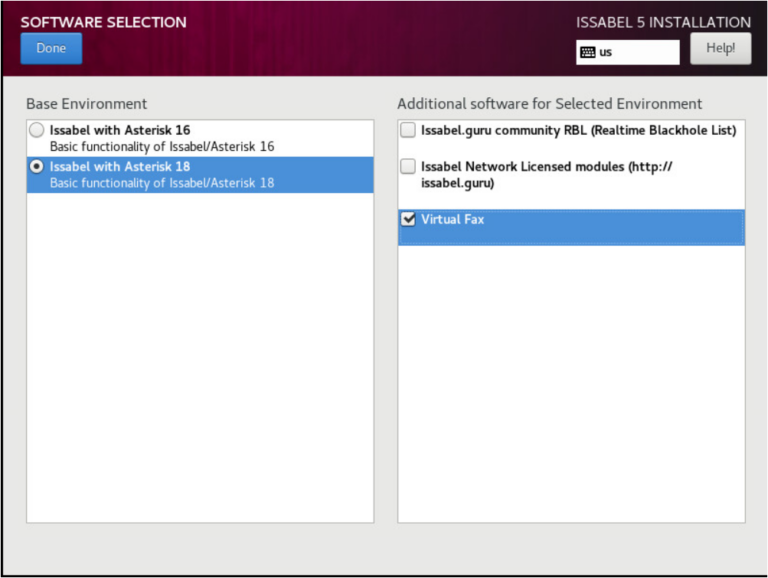Enable the Issabel.guru community RBL checkbox
Image resolution: width=768 pixels, height=578 pixels.
point(408,130)
